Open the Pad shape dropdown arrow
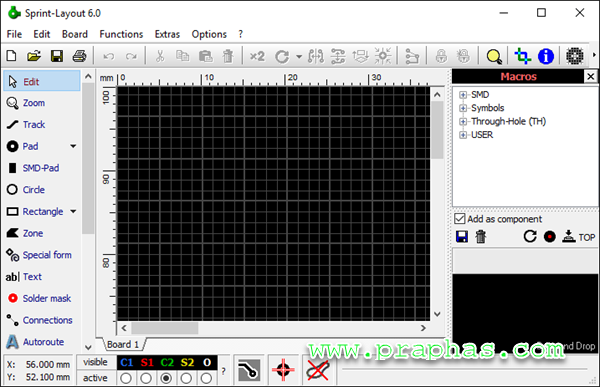Image resolution: width=600 pixels, height=387 pixels. click(x=73, y=146)
